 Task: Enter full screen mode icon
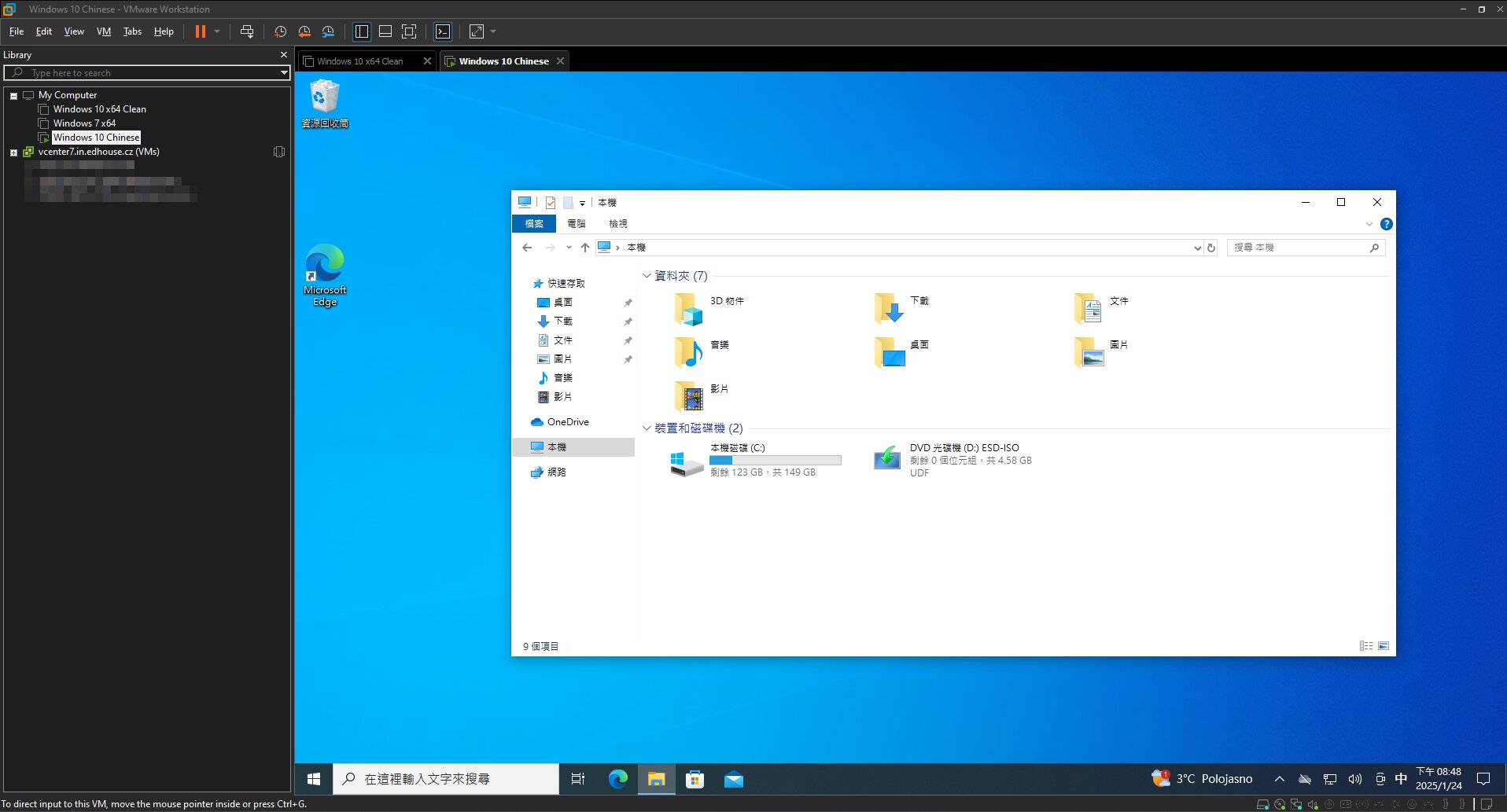[409, 31]
